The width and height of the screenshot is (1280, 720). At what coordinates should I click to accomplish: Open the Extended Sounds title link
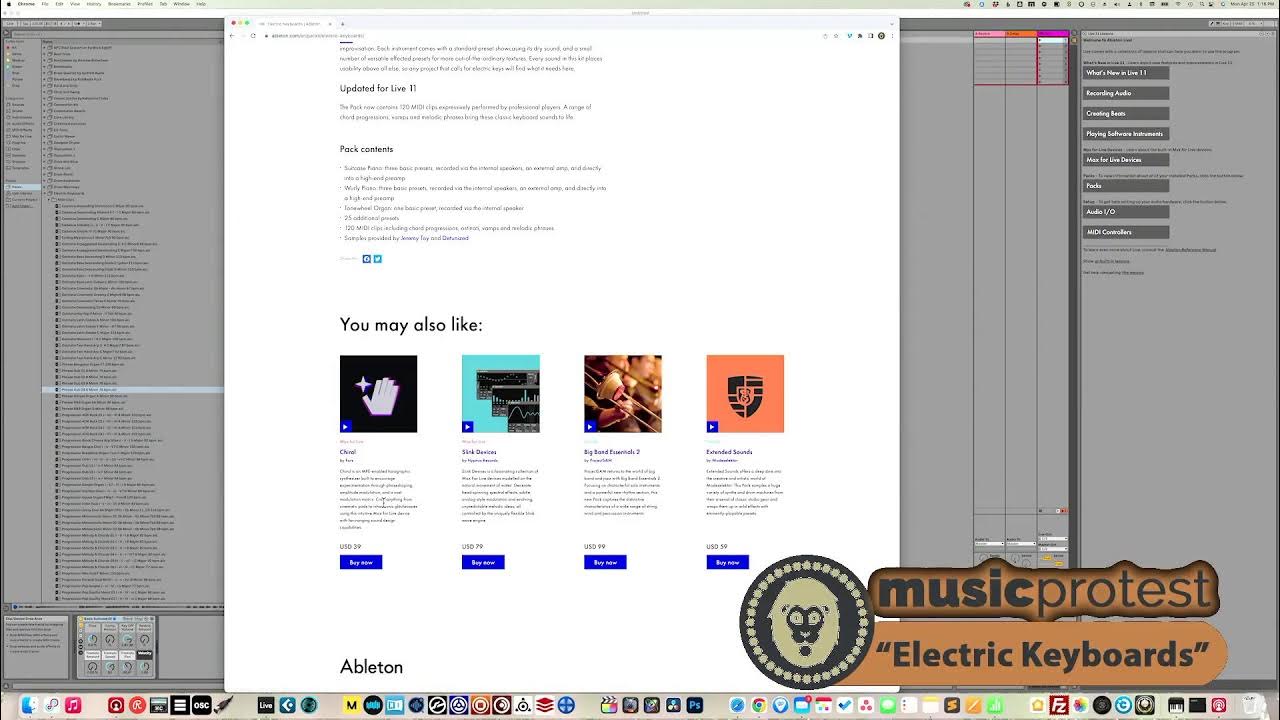(729, 452)
